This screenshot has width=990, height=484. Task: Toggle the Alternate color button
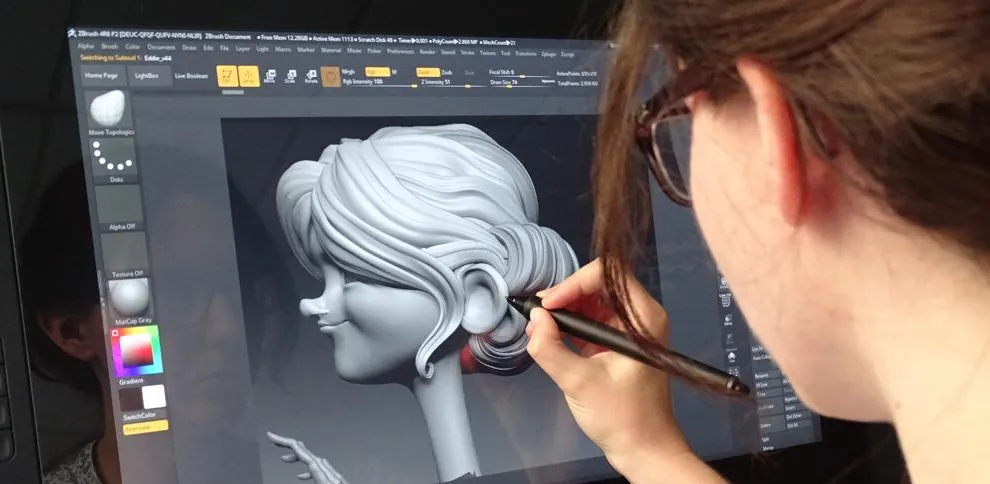(x=146, y=427)
